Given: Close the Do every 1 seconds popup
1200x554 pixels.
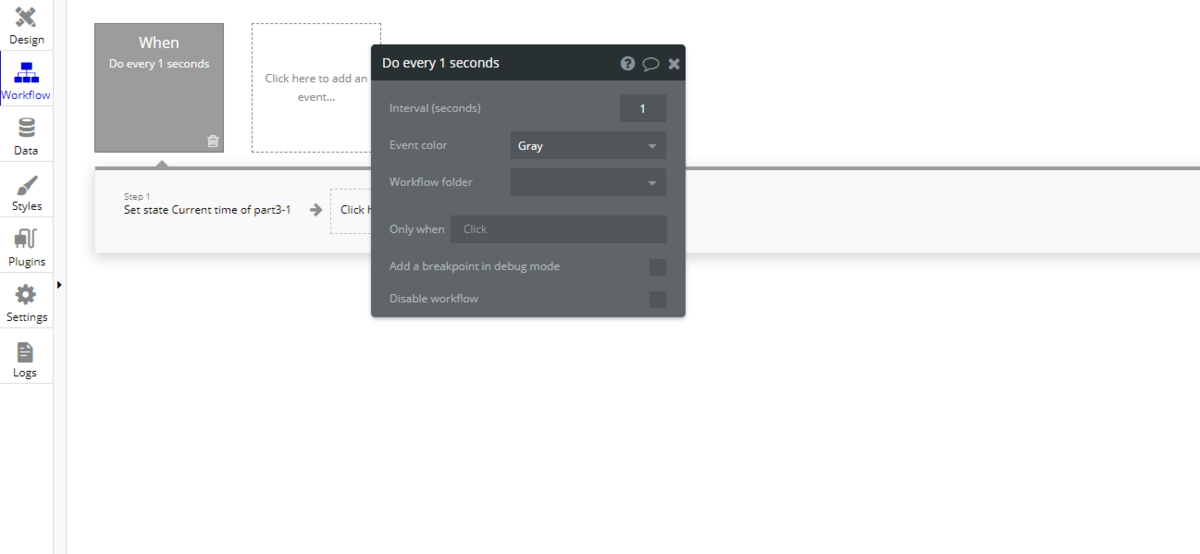Looking at the screenshot, I should [674, 63].
